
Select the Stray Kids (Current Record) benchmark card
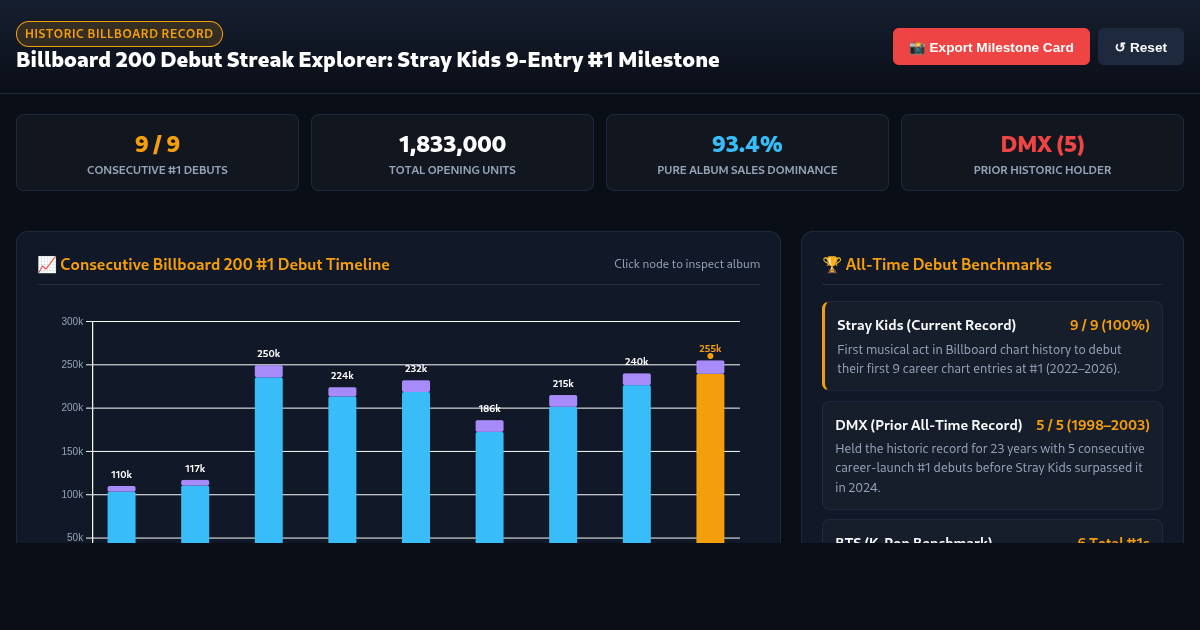992,345
